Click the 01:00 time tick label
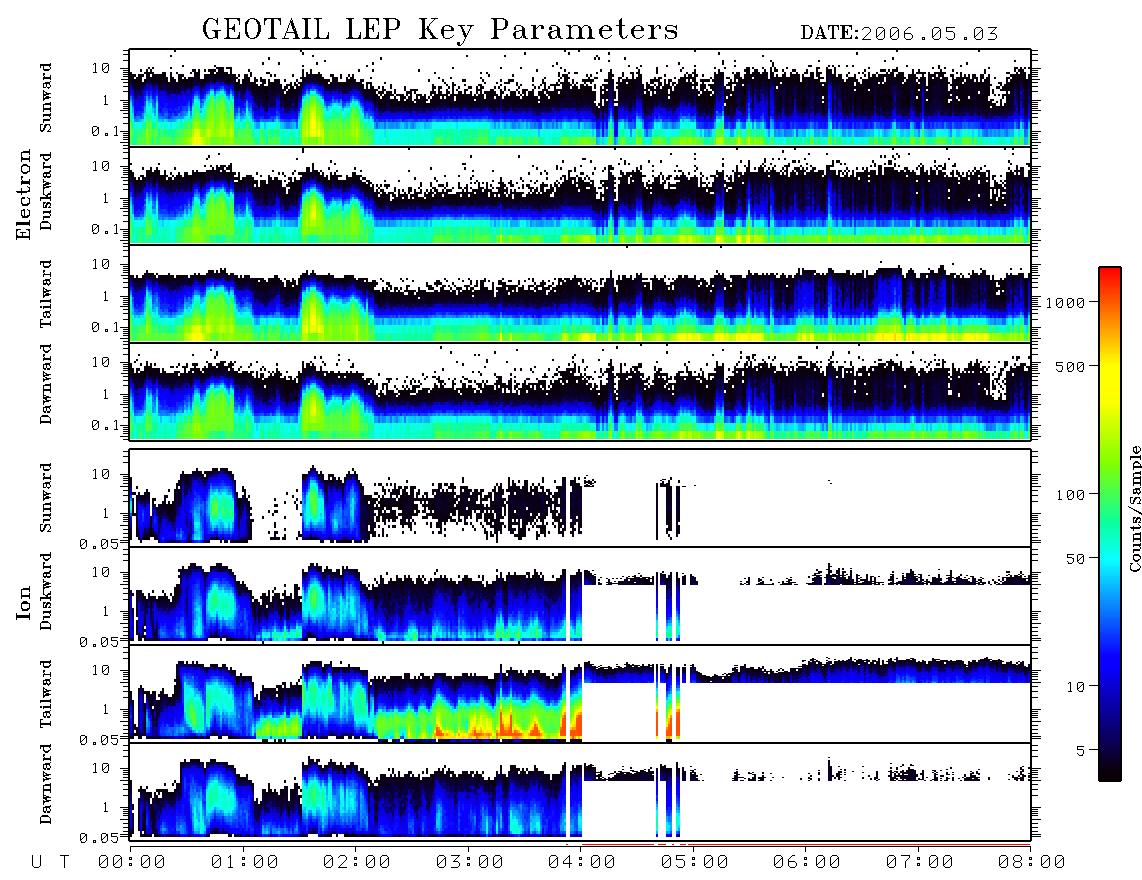Screen dimensions: 1142x880 (245, 863)
